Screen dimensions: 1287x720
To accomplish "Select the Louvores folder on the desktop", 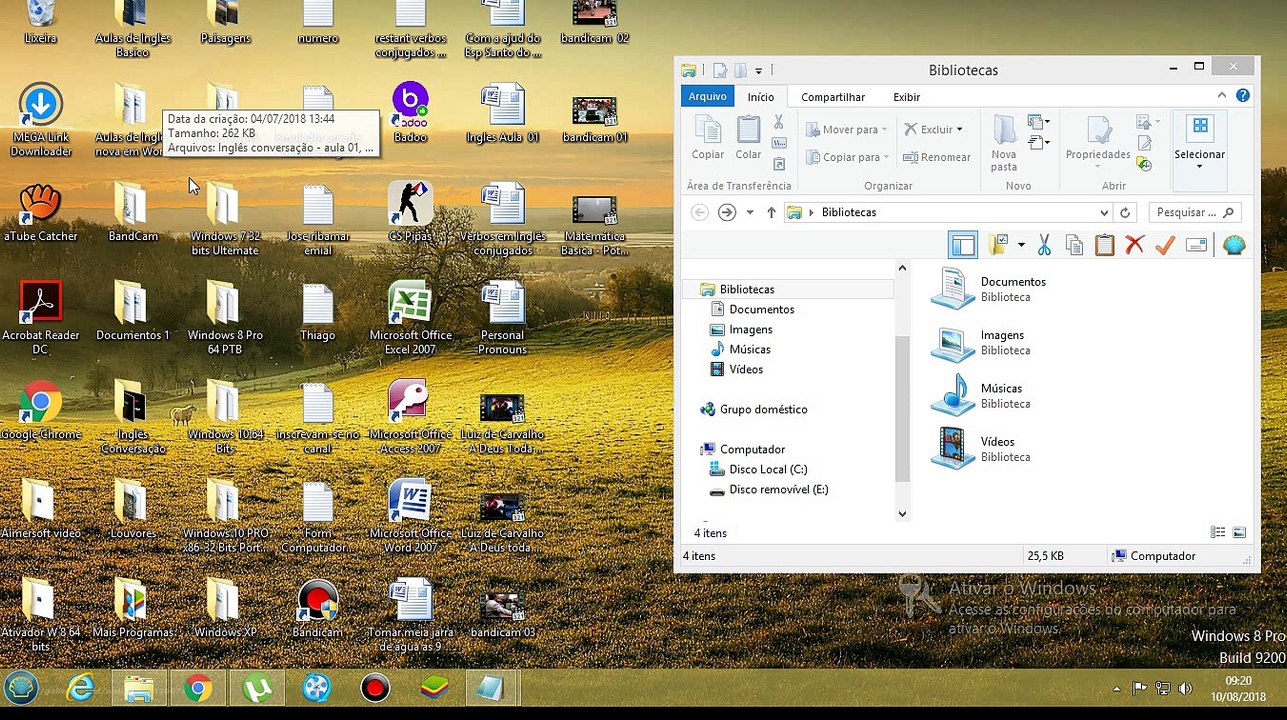I will tap(133, 510).
